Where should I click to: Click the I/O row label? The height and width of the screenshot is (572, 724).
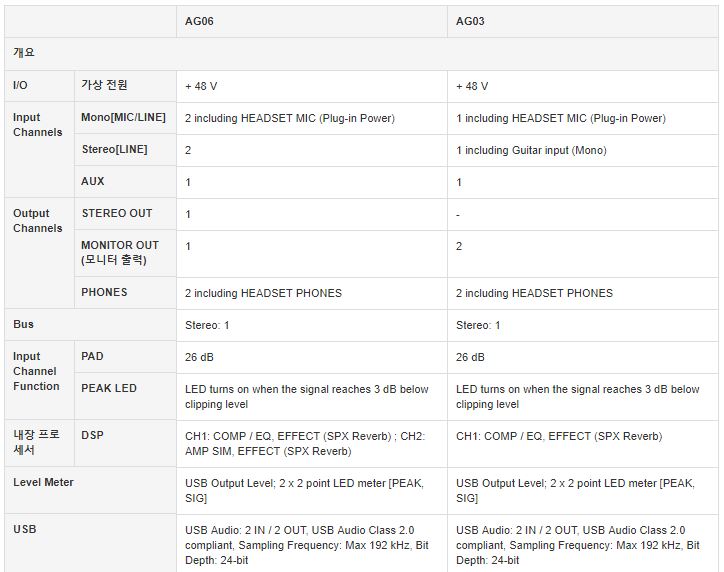point(20,85)
